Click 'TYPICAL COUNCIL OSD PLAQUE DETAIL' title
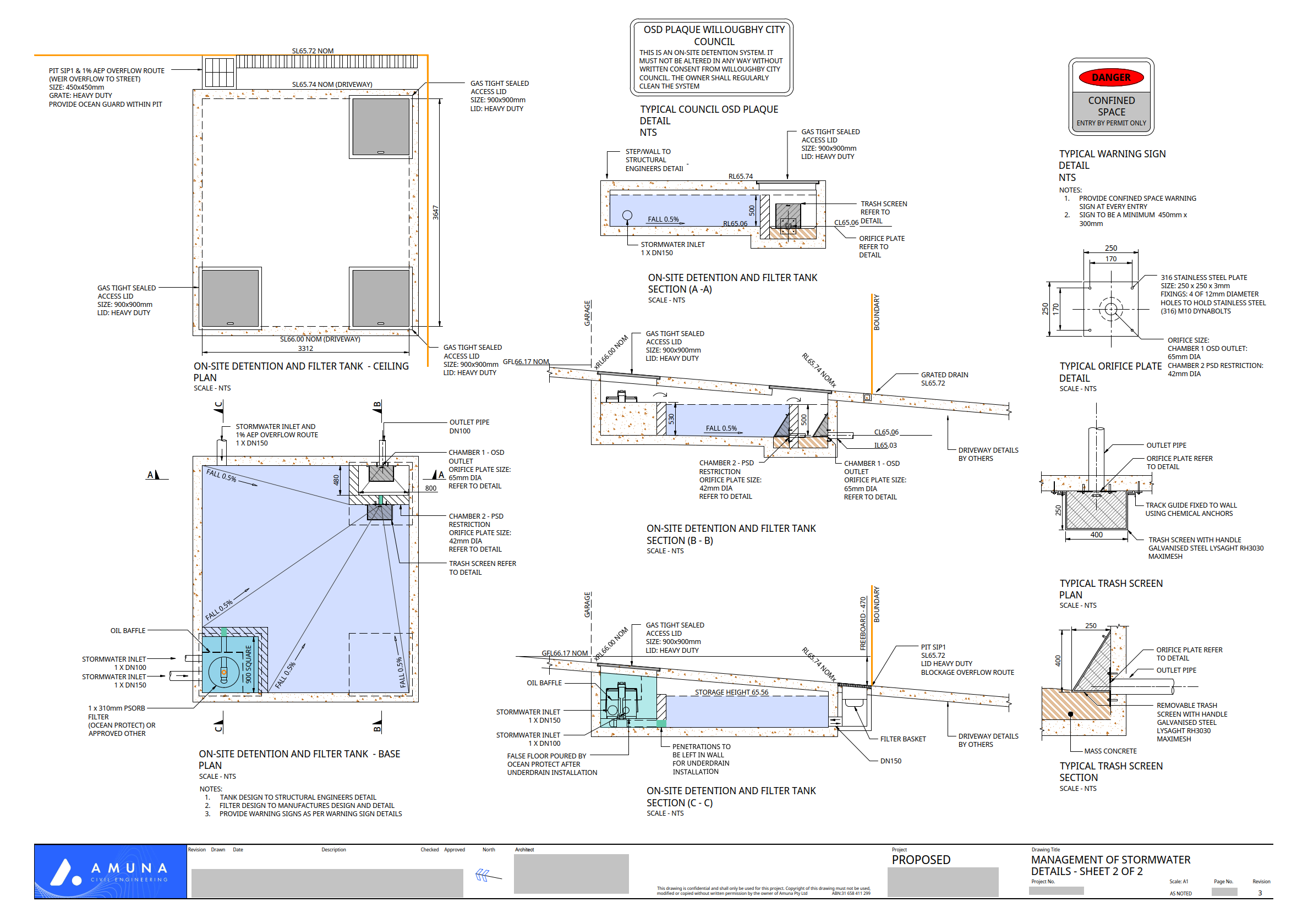 [x=709, y=115]
